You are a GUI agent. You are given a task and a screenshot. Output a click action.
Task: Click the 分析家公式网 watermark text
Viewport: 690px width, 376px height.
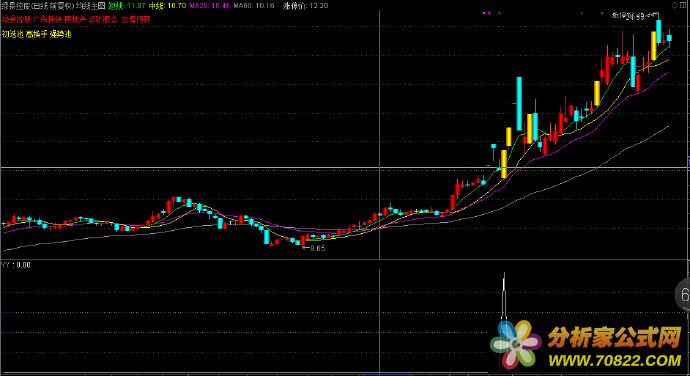[x=615, y=338]
